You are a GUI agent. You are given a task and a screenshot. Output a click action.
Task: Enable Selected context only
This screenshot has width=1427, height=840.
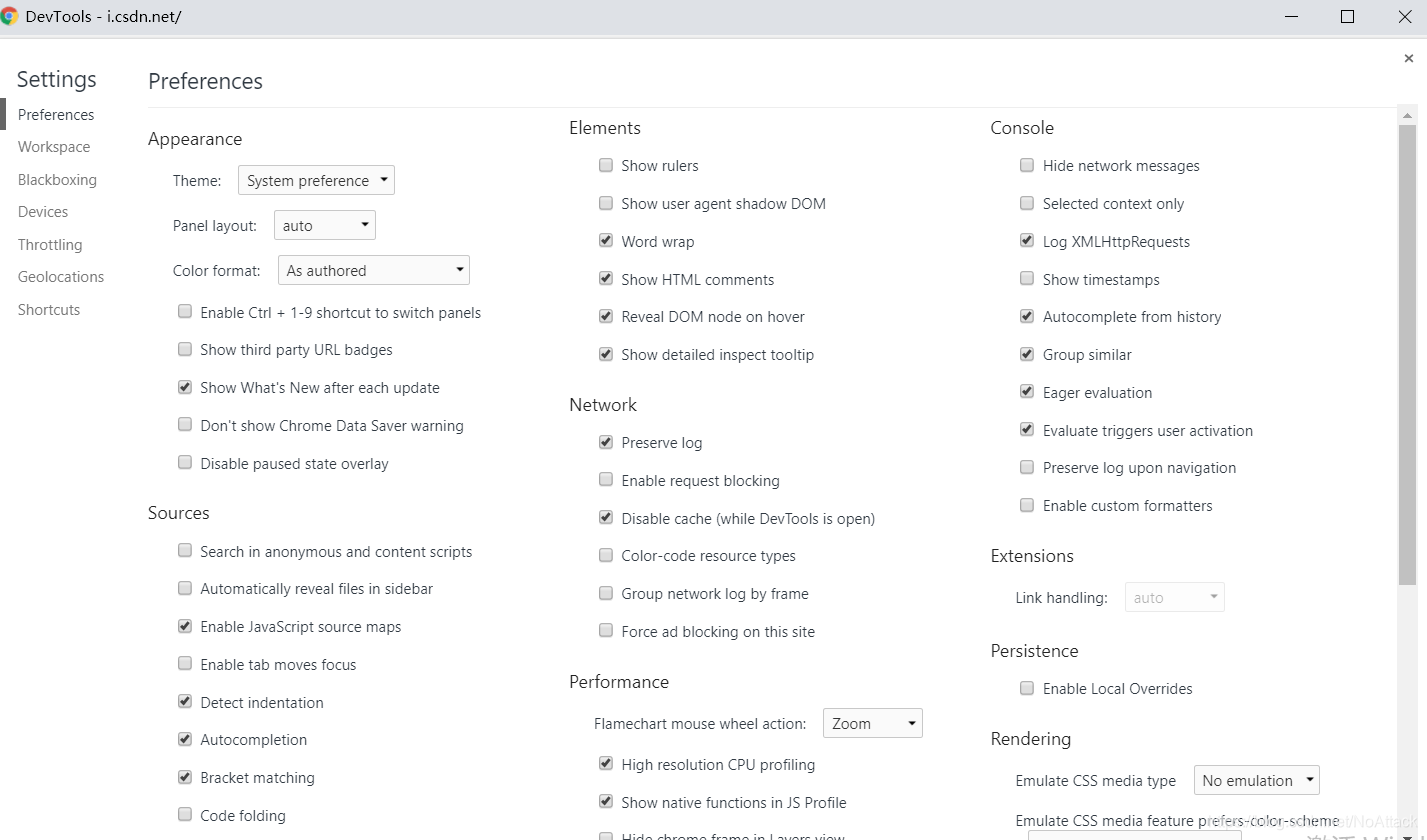pos(1027,203)
